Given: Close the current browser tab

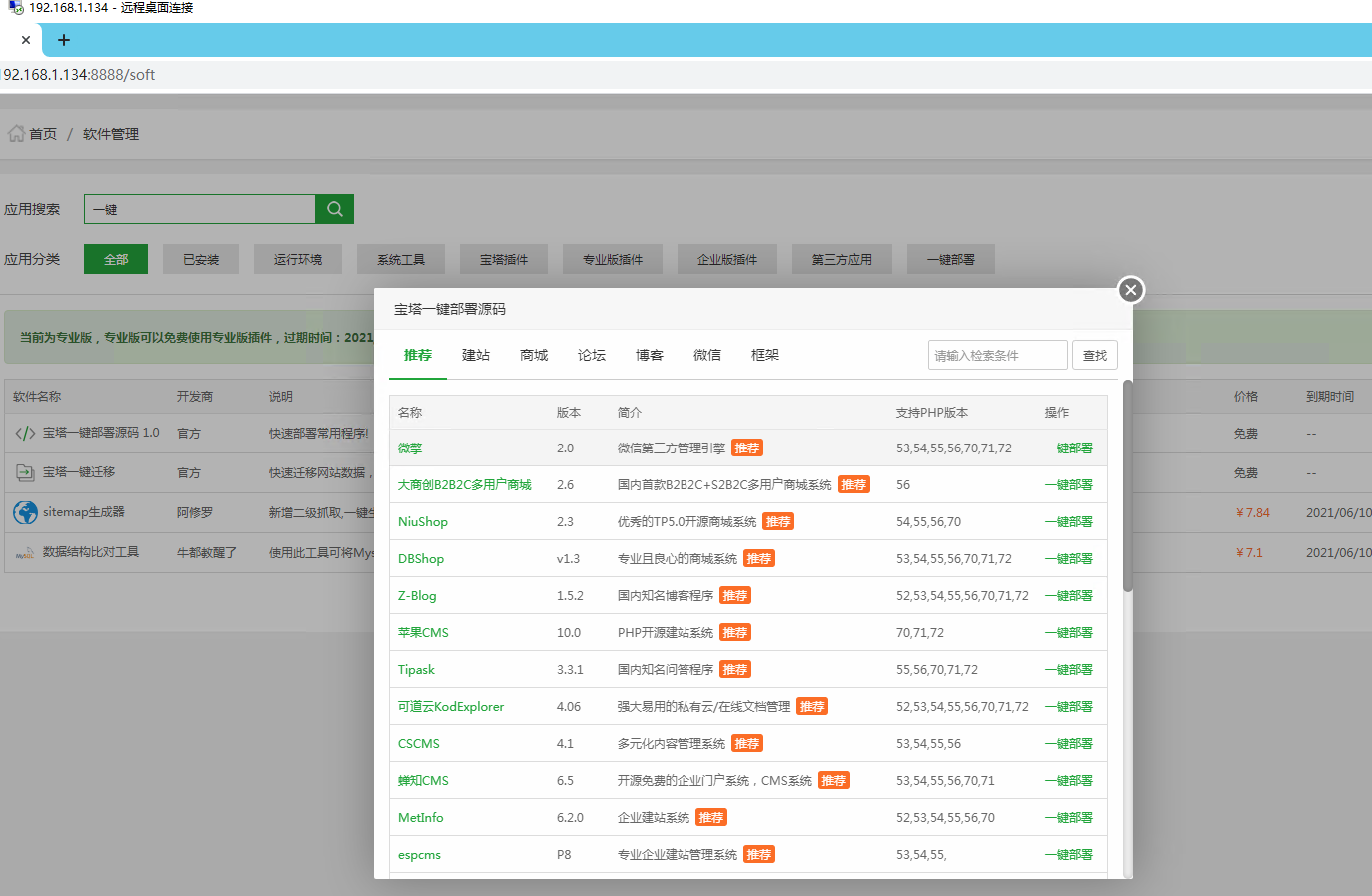Looking at the screenshot, I should (x=26, y=40).
